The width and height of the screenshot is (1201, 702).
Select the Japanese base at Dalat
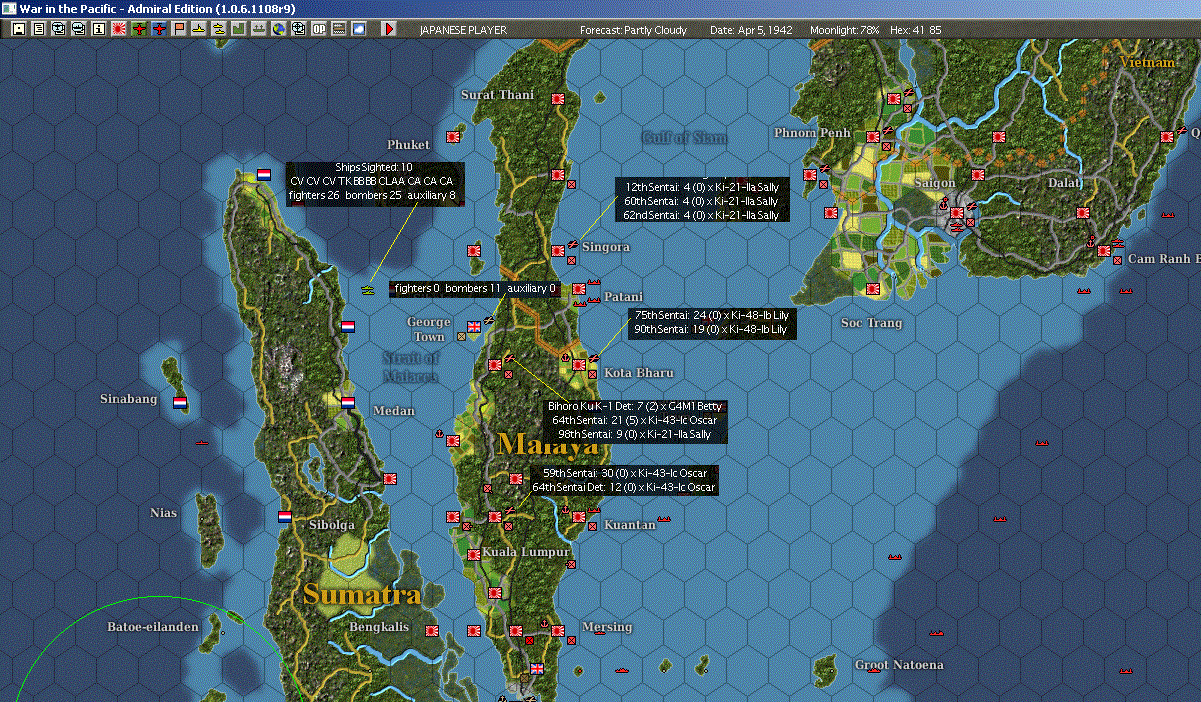point(1082,212)
